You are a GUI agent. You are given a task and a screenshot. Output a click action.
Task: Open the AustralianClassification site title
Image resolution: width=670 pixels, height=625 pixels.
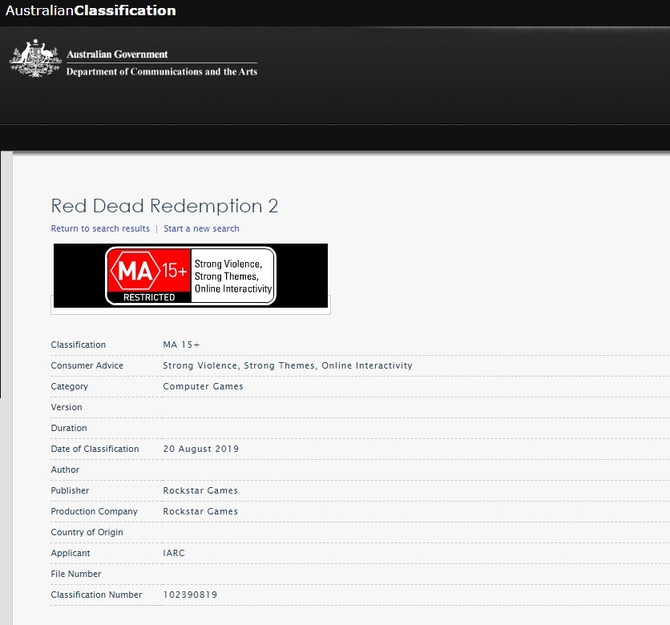pyautogui.click(x=91, y=10)
